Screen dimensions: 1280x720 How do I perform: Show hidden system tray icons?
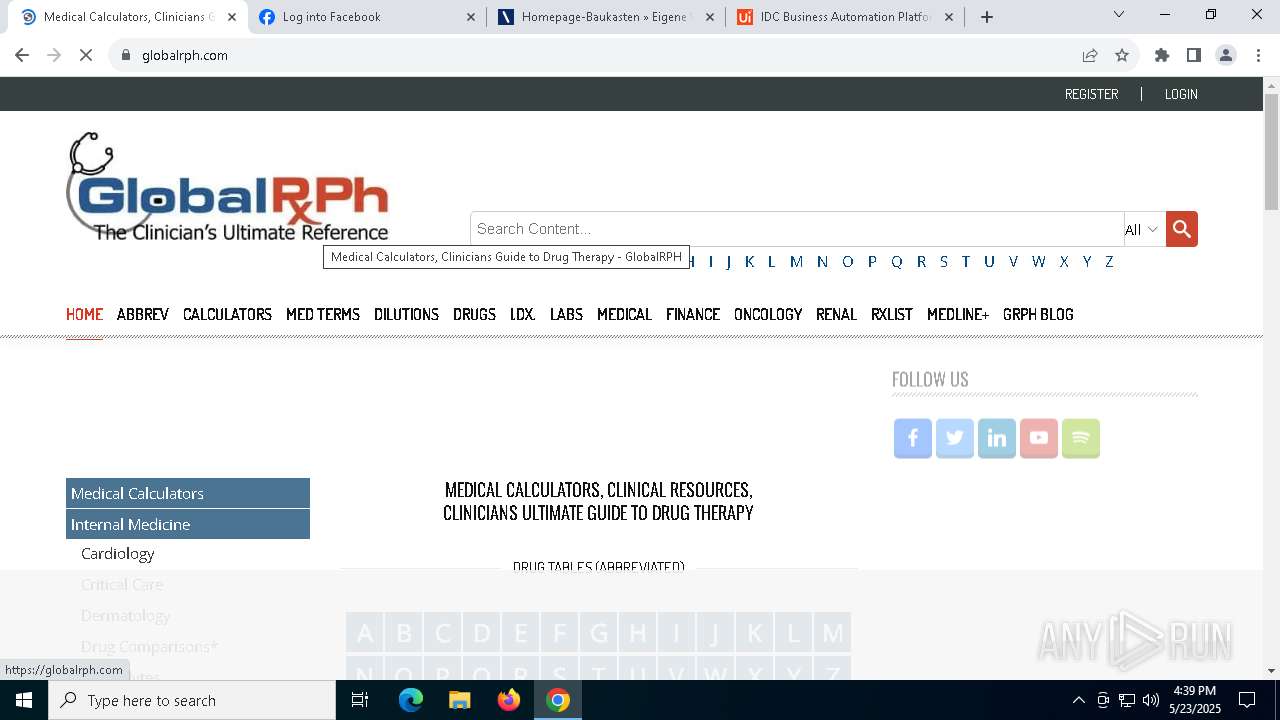pyautogui.click(x=1078, y=700)
